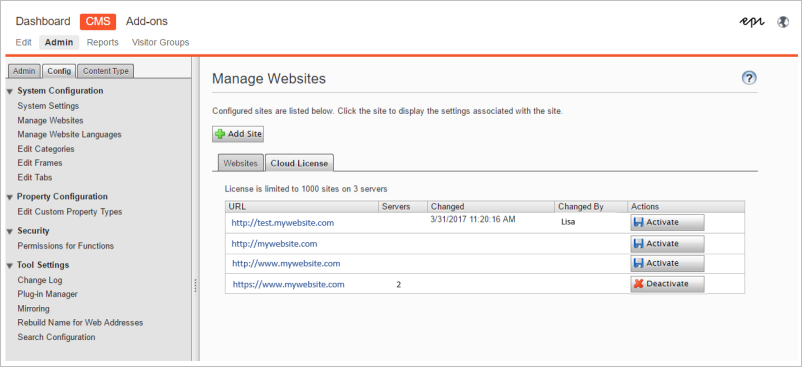Deactivate license for https://www.mywebsite.com
Viewport: 802px width, 367px height.
(667, 284)
